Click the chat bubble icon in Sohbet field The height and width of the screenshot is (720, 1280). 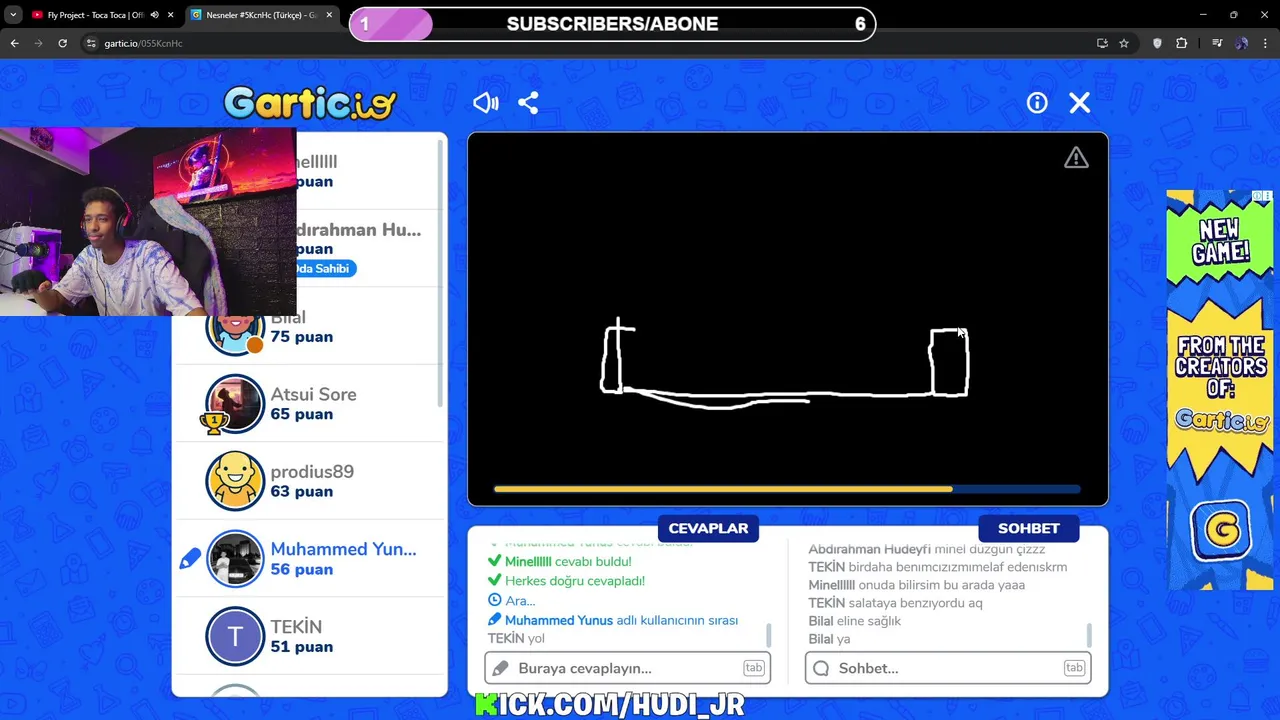pyautogui.click(x=821, y=668)
